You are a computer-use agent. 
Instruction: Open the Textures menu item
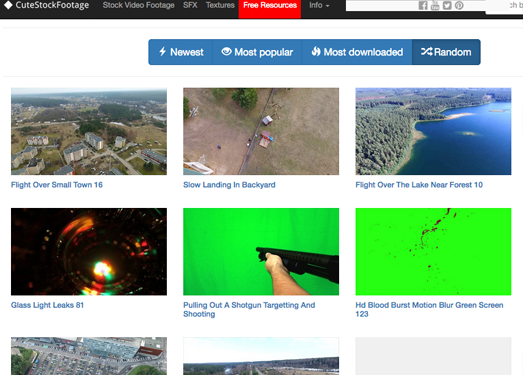[x=220, y=5]
